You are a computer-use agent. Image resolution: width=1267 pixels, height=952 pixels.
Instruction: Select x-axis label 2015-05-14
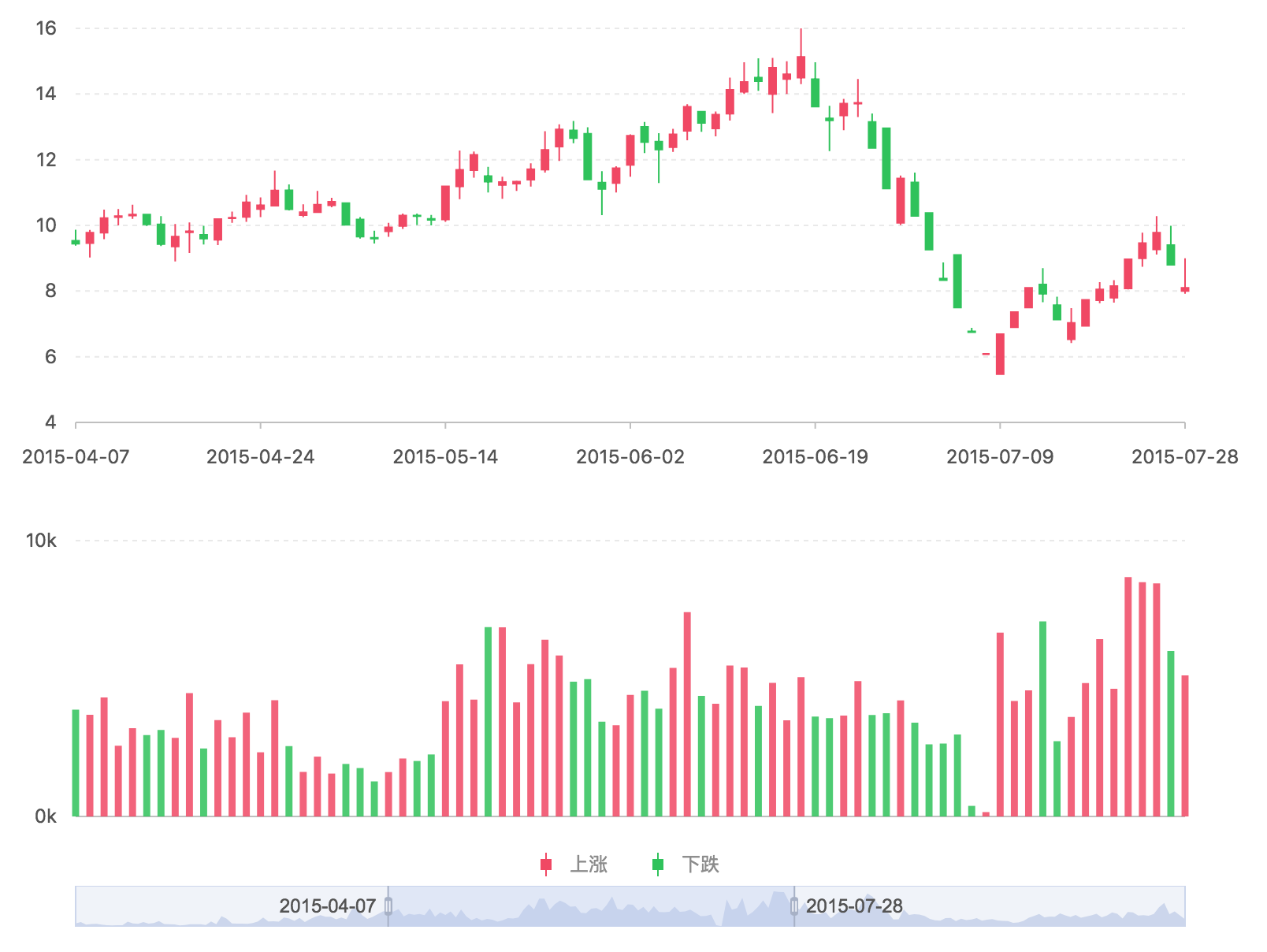[445, 457]
